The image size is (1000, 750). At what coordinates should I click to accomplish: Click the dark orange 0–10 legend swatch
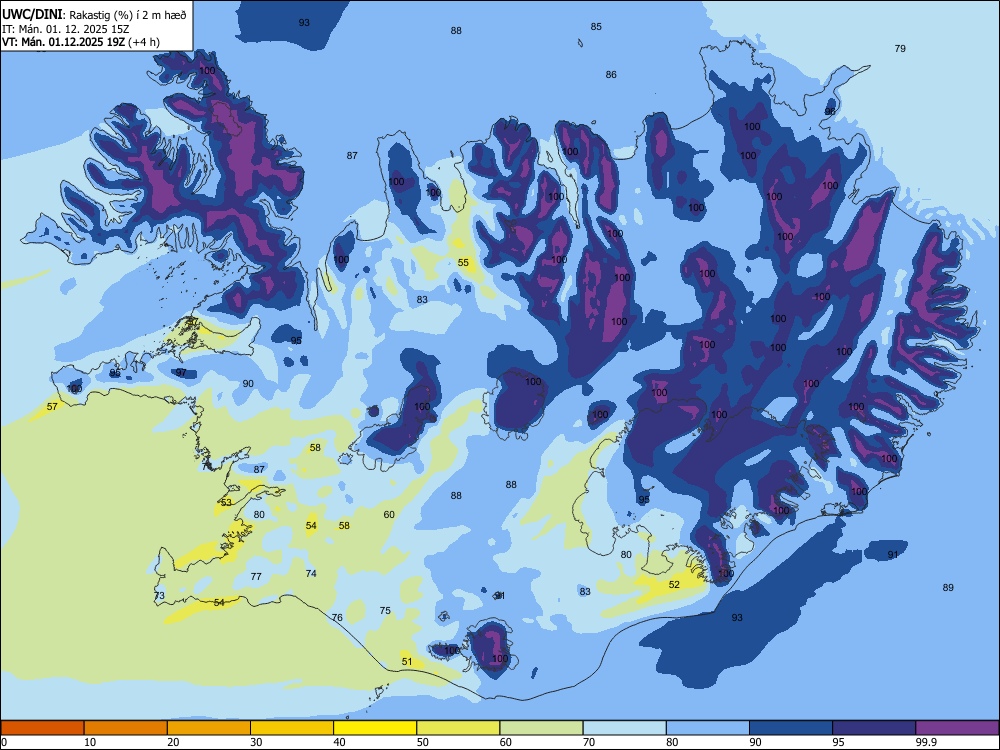coord(42,728)
